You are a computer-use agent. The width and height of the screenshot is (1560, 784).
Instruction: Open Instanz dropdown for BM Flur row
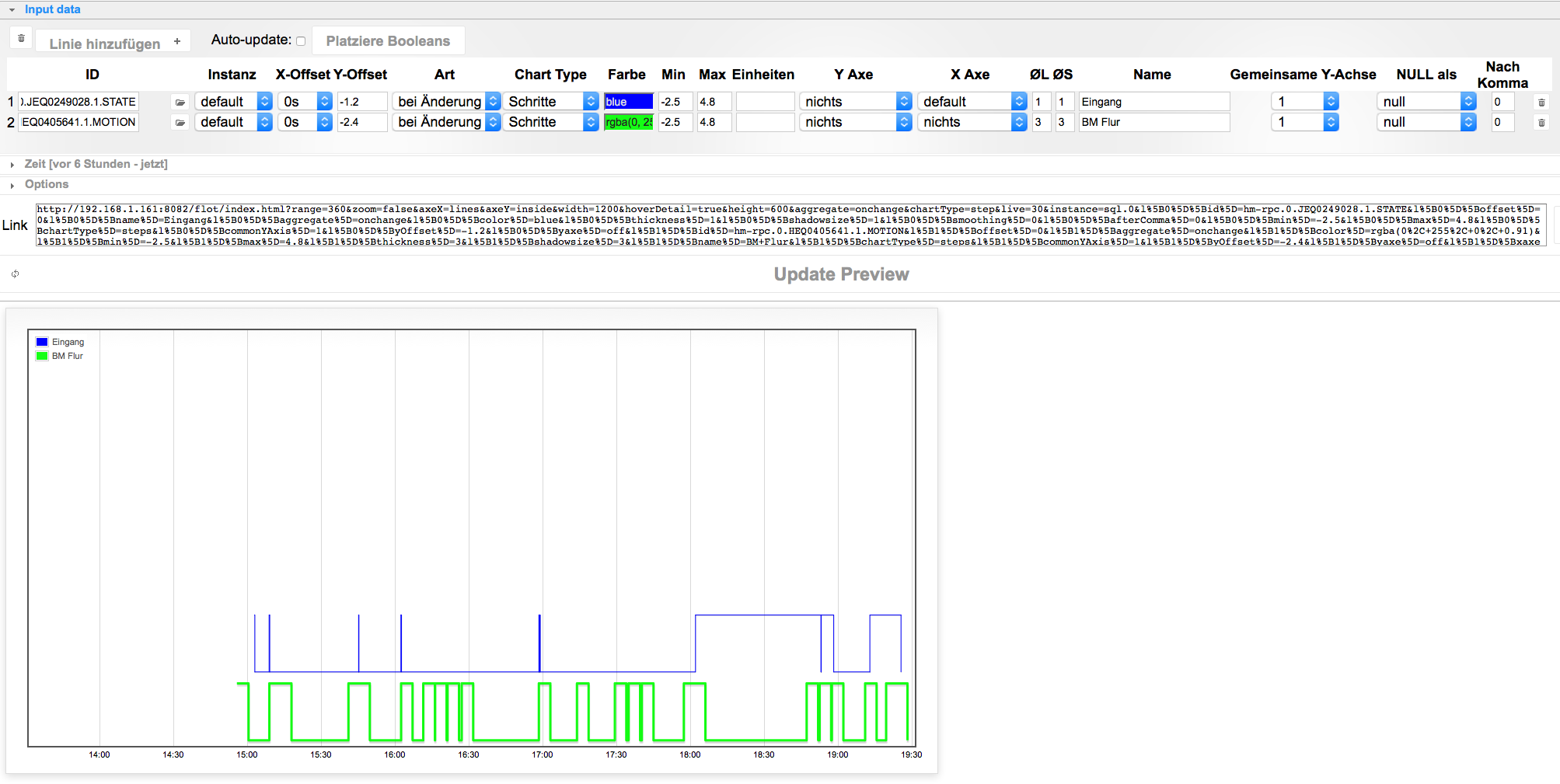233,122
